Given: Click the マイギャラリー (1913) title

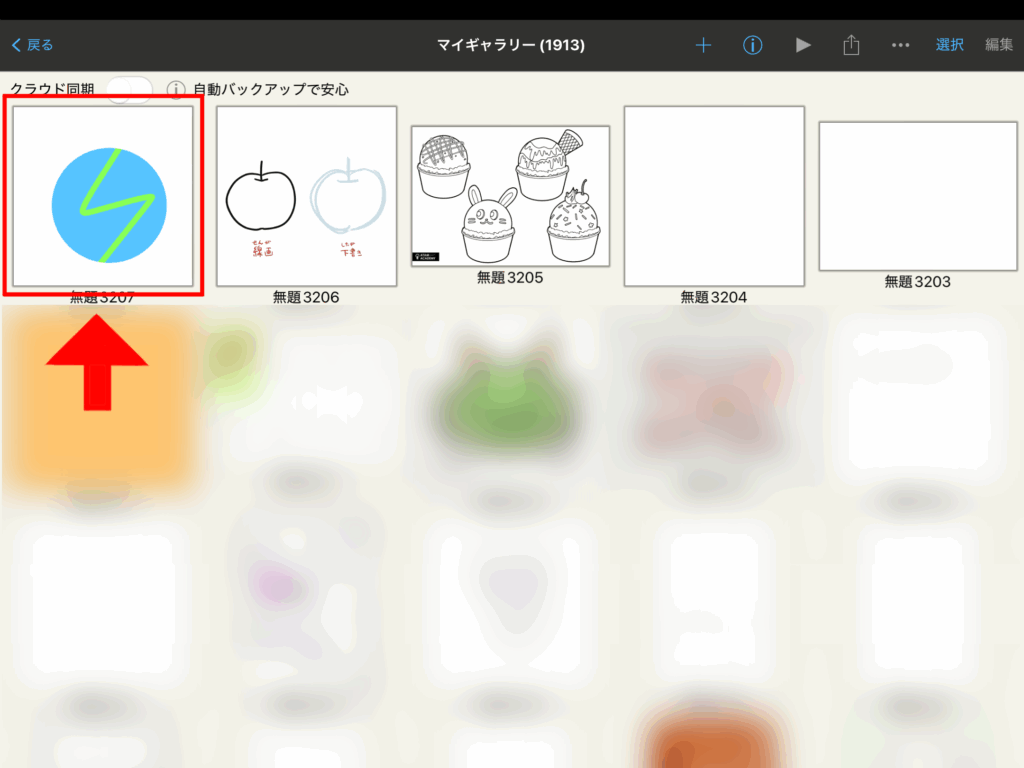Looking at the screenshot, I should pos(511,45).
